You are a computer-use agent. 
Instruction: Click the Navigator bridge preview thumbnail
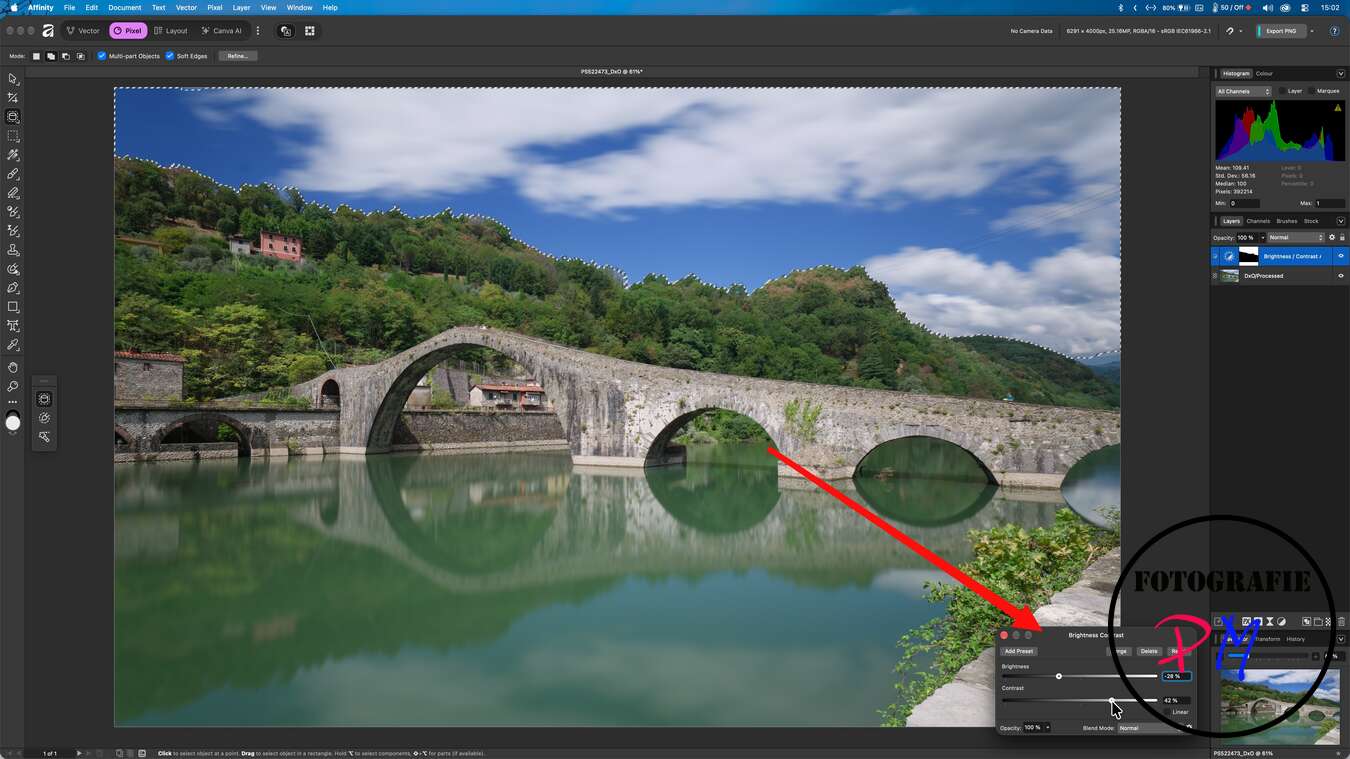1279,706
